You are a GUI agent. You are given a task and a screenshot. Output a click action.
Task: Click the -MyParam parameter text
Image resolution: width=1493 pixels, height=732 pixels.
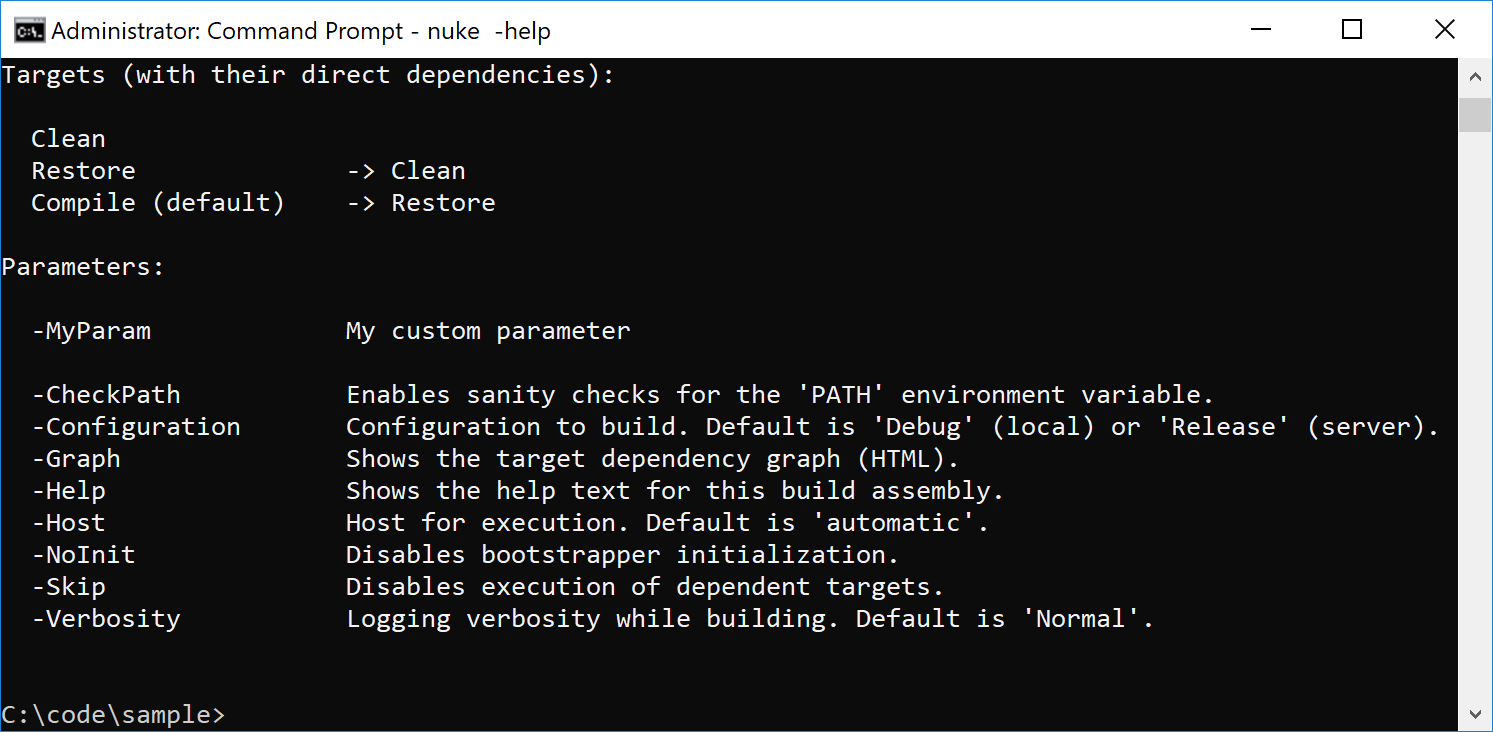[x=91, y=331]
